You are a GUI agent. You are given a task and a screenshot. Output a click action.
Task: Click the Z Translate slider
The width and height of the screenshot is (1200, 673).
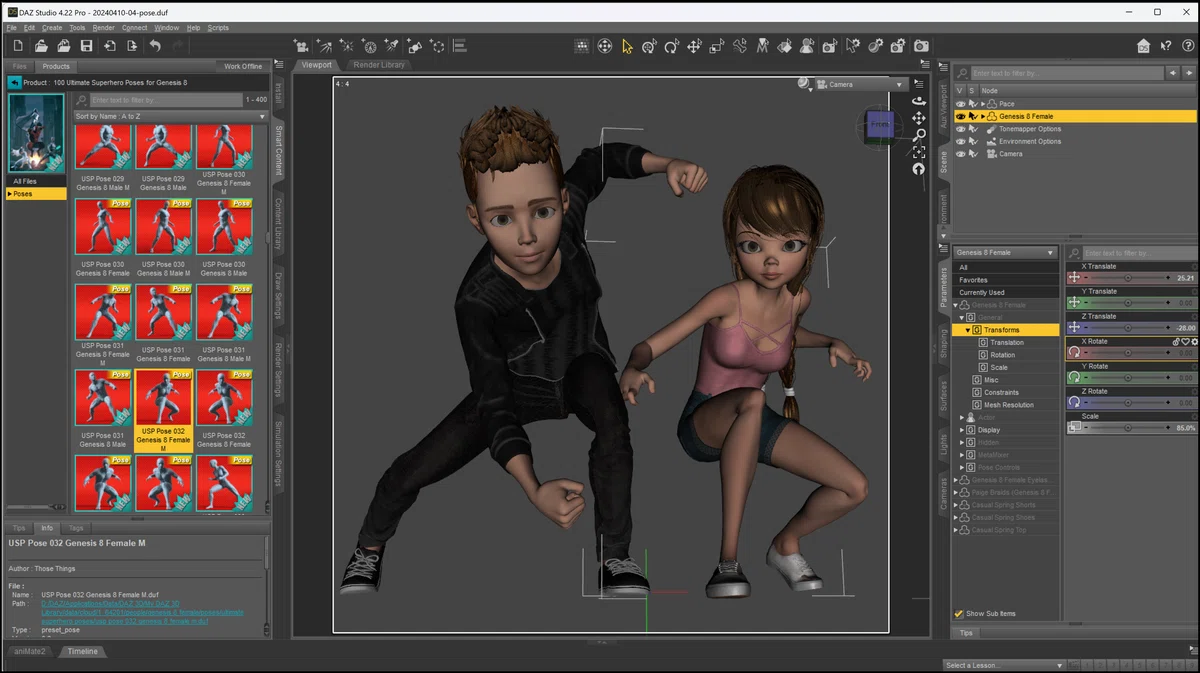coord(1127,327)
